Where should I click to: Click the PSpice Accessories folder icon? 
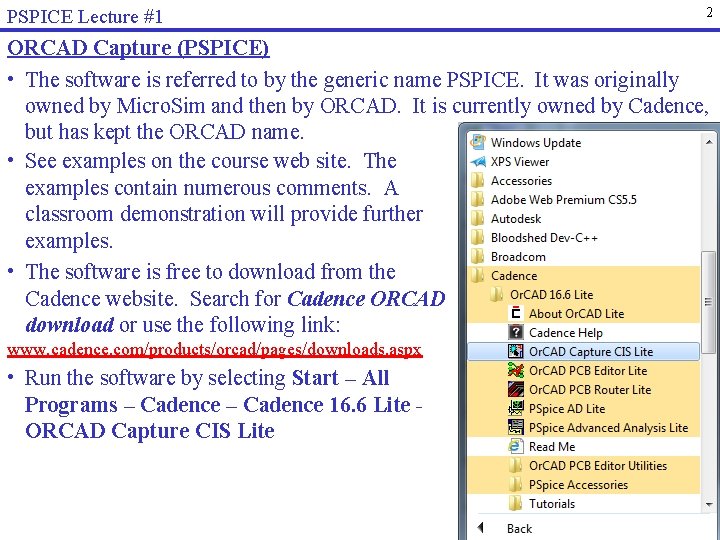[x=515, y=484]
